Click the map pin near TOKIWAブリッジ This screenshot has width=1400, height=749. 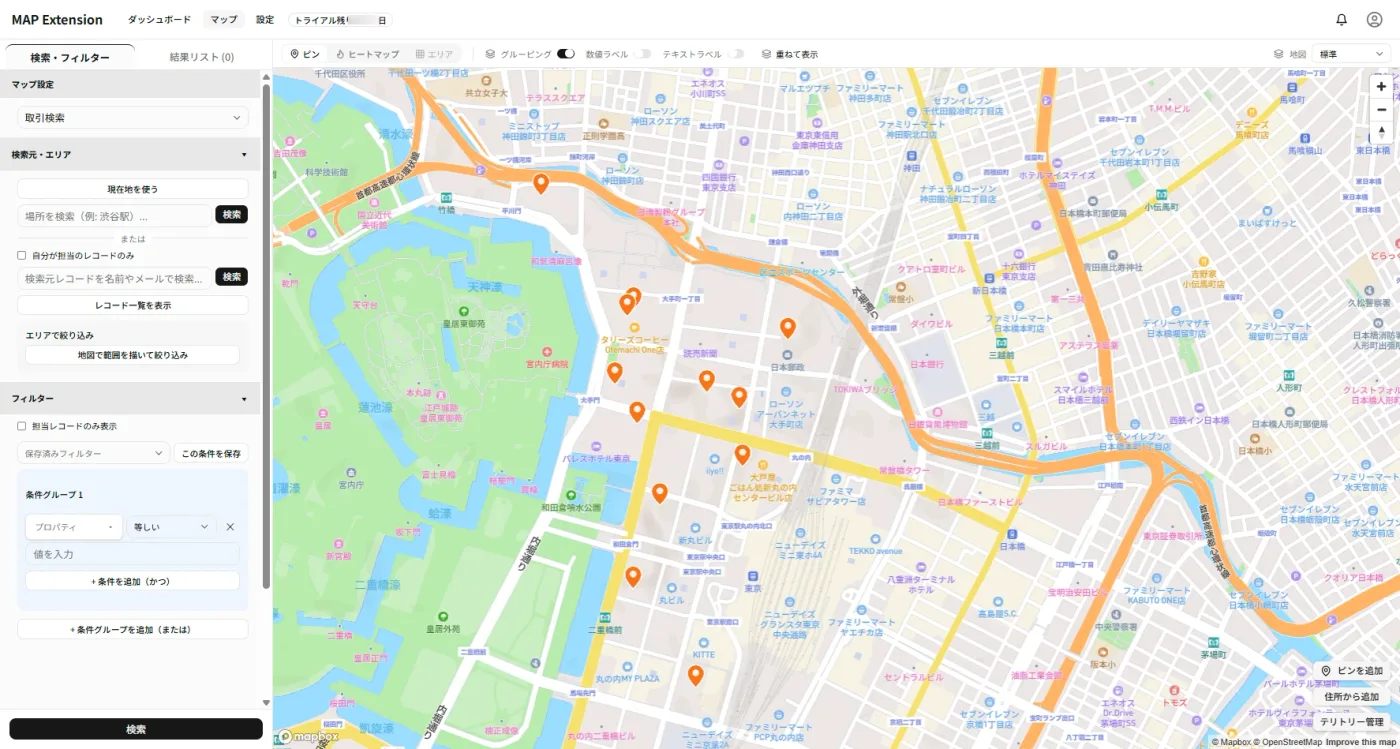point(788,327)
